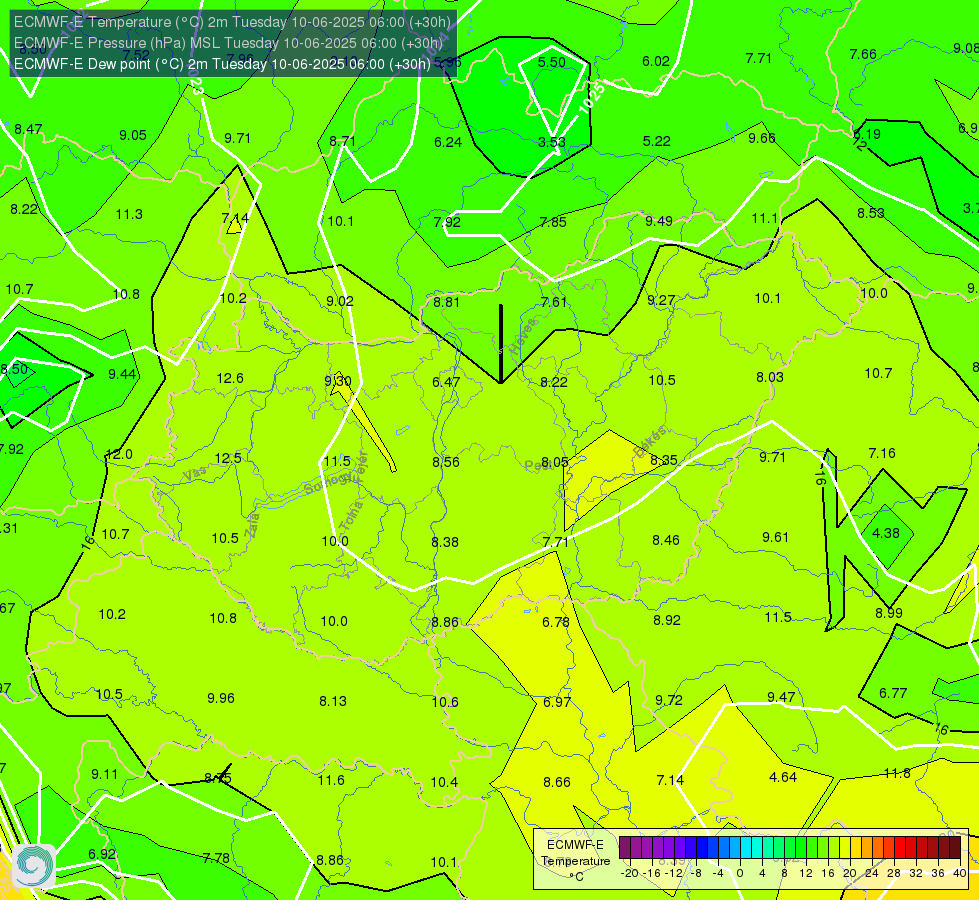
Task: Click the Tolna county label
Action: click(x=353, y=515)
